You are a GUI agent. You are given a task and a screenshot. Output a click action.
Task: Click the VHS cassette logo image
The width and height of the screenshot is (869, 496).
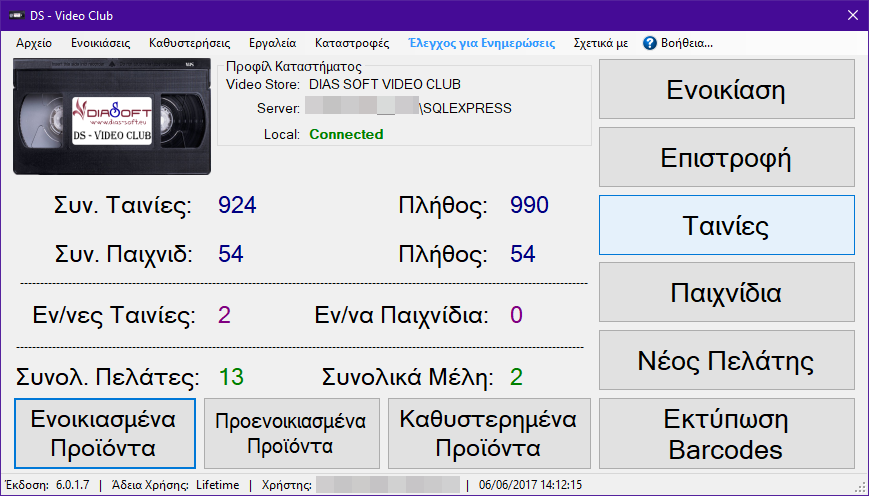[112, 116]
